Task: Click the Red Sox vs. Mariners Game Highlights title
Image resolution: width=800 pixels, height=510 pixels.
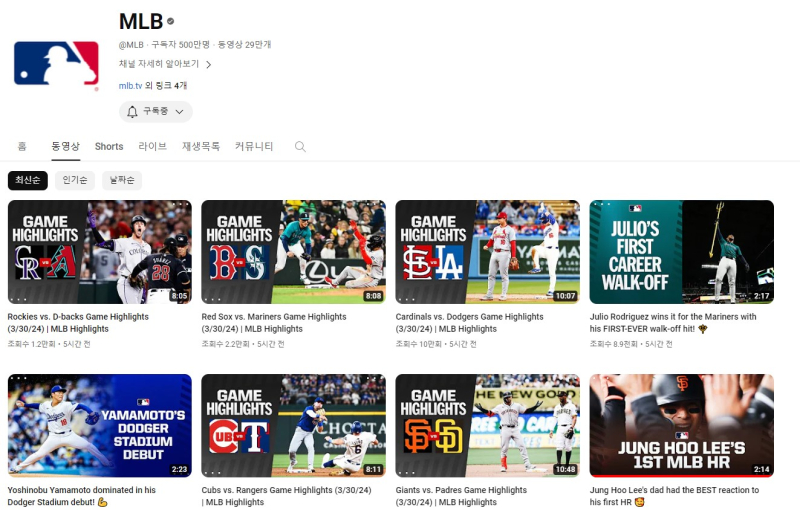Action: [x=274, y=323]
